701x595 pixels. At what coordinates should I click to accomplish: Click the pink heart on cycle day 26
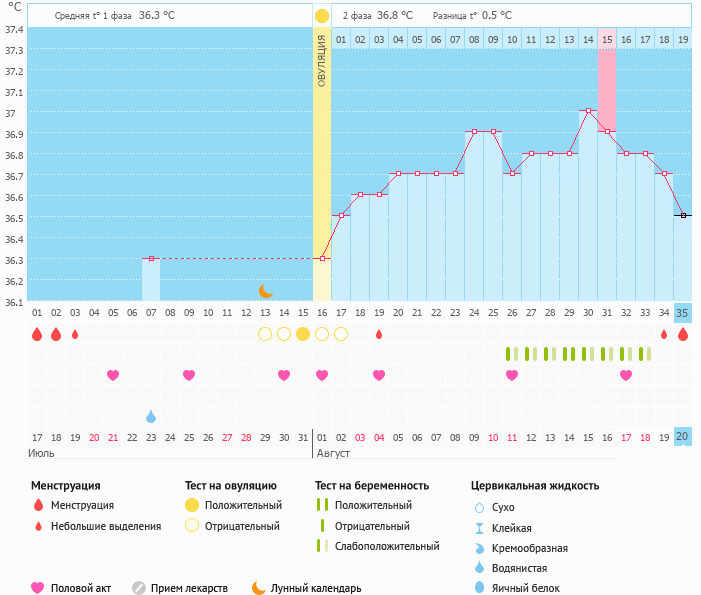coord(512,375)
